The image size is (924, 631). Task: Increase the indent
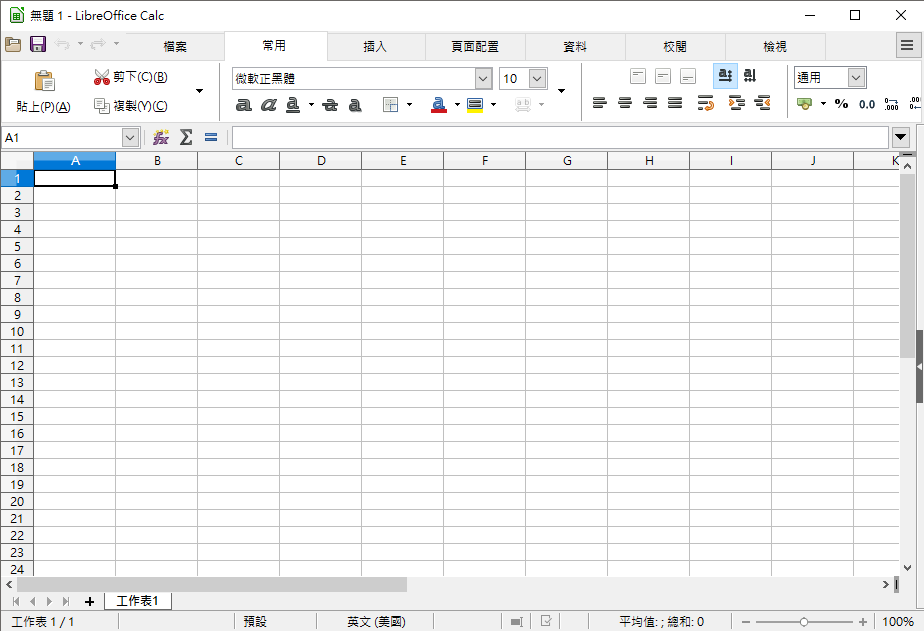pos(737,104)
